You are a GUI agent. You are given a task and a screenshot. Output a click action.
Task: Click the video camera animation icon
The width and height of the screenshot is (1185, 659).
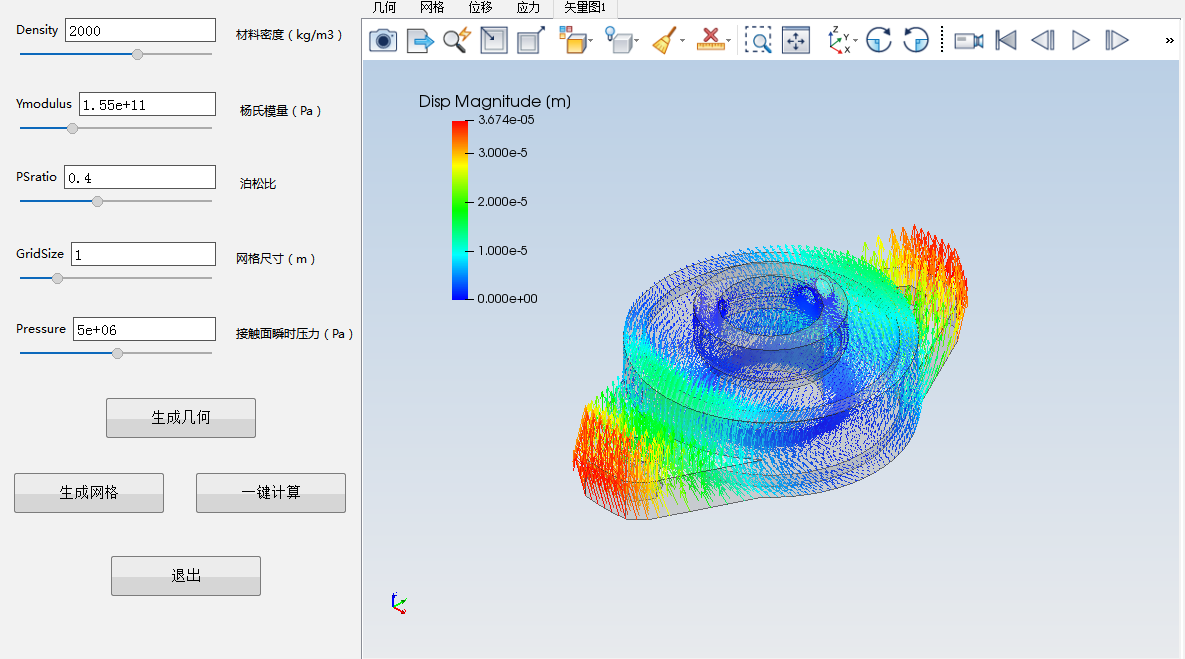click(968, 41)
